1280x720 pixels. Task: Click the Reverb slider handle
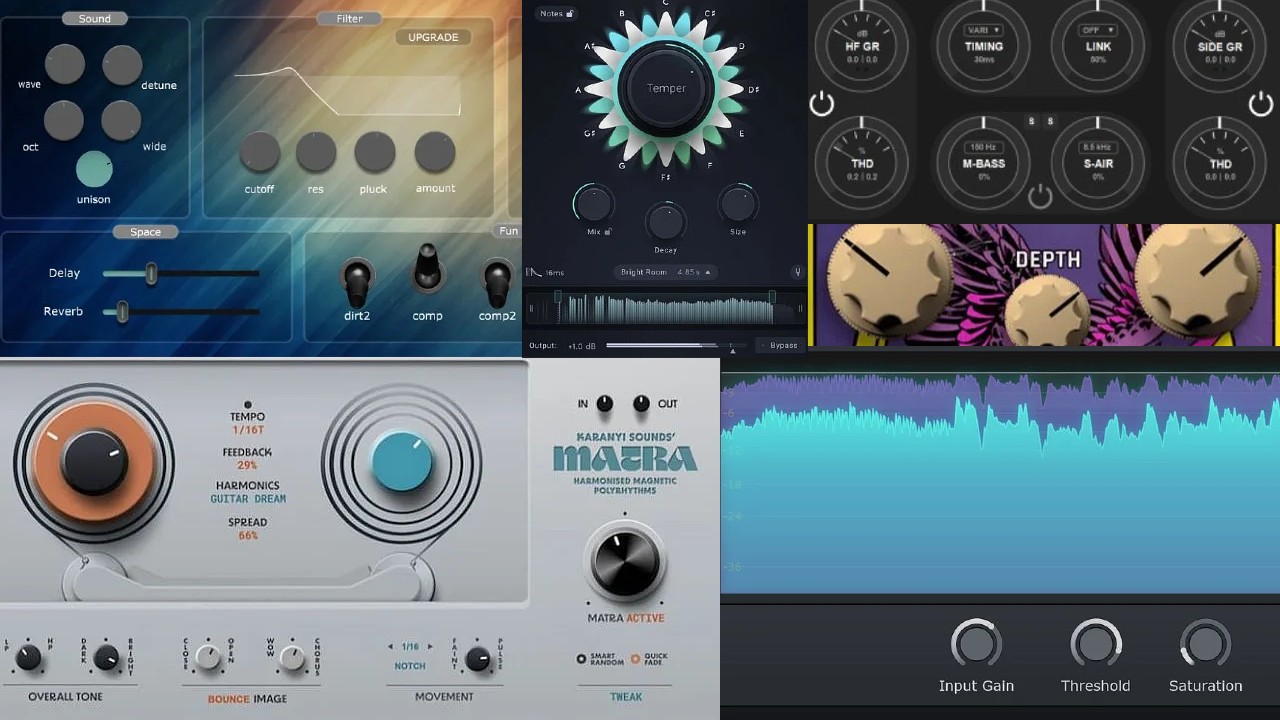tap(122, 311)
